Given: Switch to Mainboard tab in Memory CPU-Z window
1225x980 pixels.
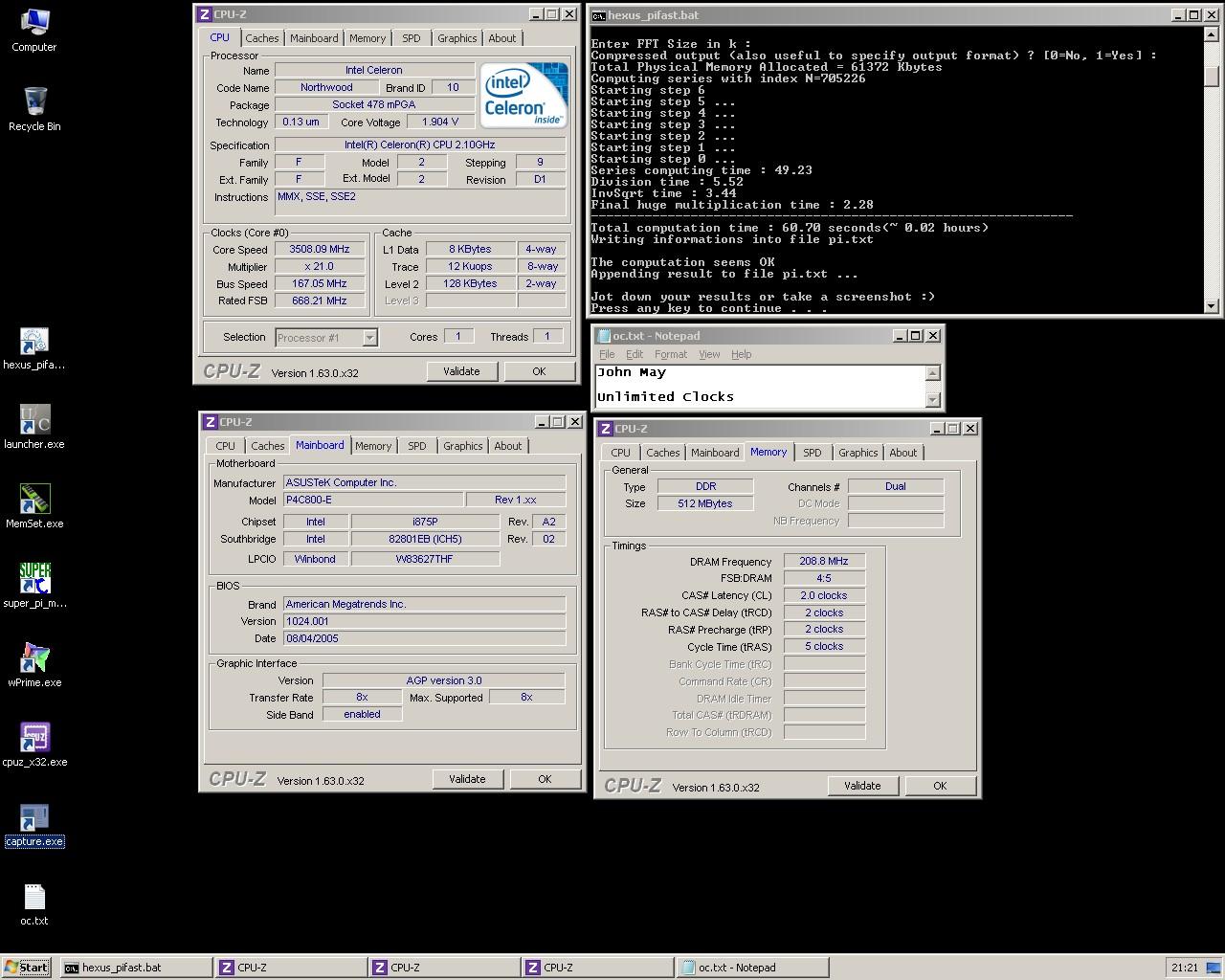Looking at the screenshot, I should 715,453.
